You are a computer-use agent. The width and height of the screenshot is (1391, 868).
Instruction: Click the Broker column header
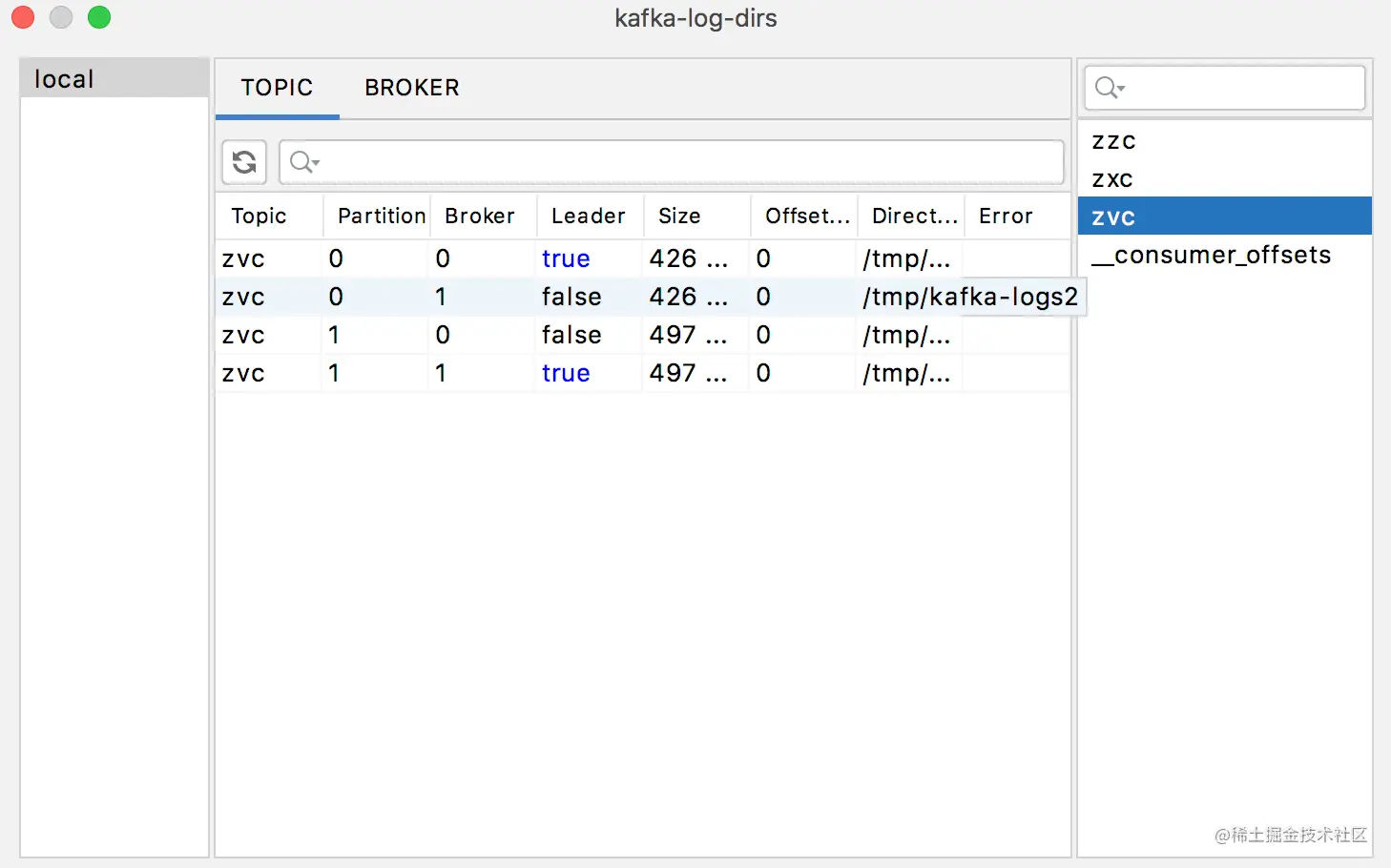[x=479, y=217]
